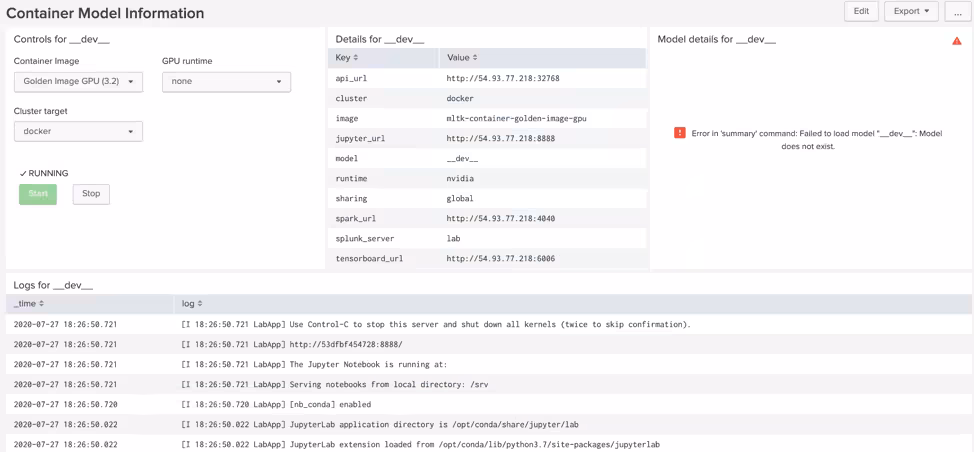Image resolution: width=974 pixels, height=452 pixels.
Task: Click the jupyter_url value row
Action: click(x=500, y=139)
